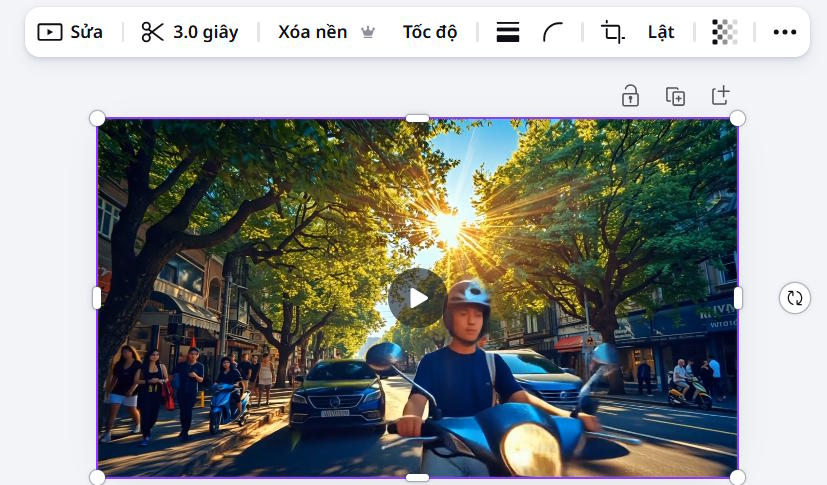
Task: Click the rotate handle icon beside video
Action: (x=794, y=298)
